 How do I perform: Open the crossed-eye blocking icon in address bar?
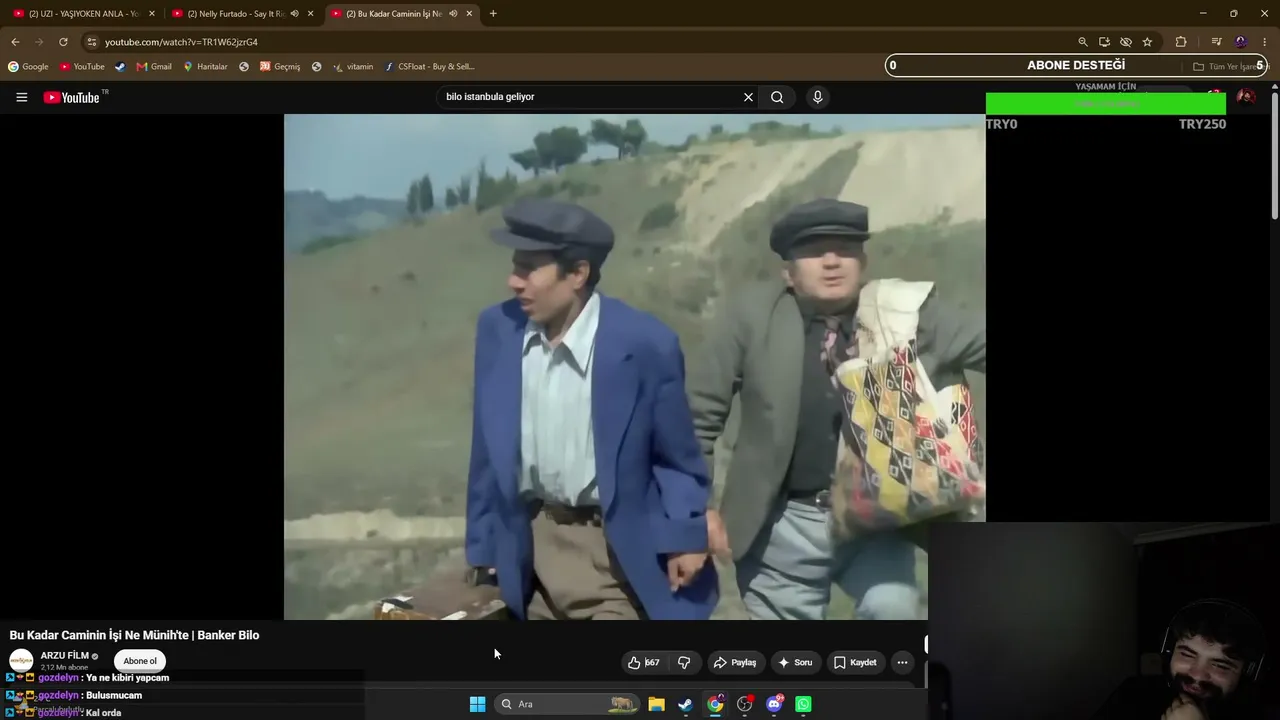coord(1126,42)
